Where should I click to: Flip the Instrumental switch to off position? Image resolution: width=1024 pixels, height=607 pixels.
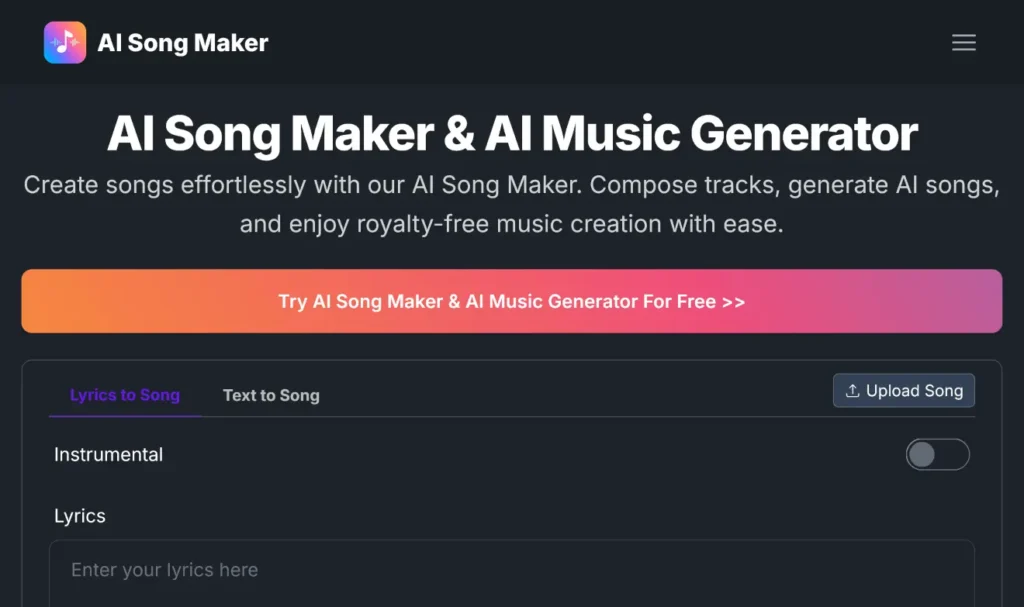point(937,454)
